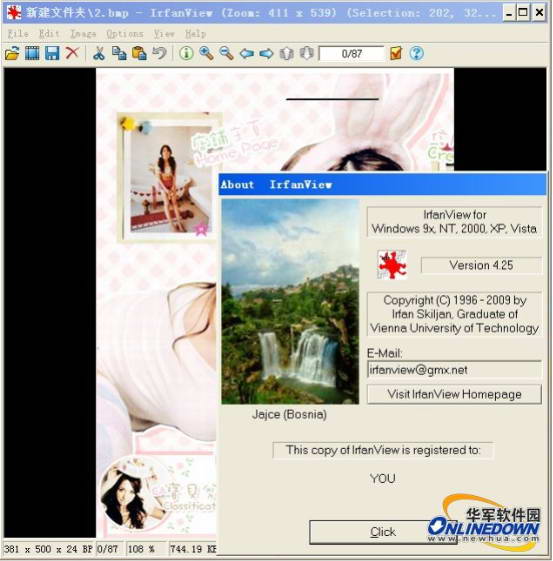
Task: Open the Options menu
Action: pos(125,34)
